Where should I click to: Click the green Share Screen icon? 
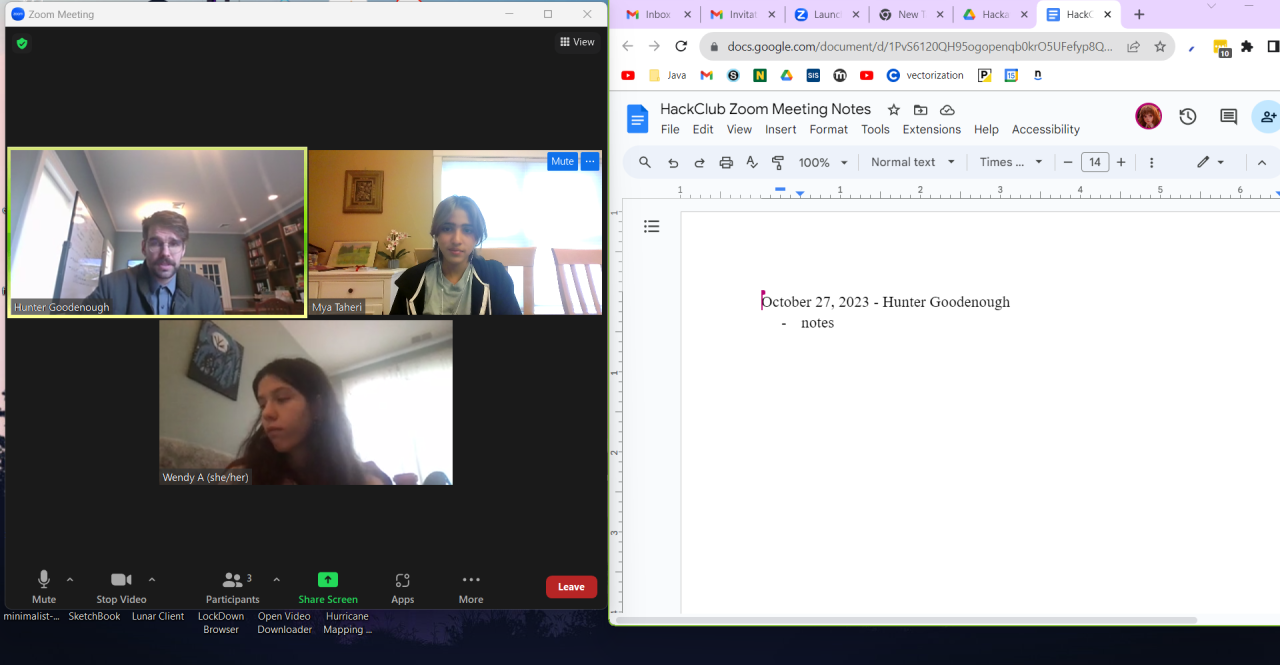[x=328, y=580]
